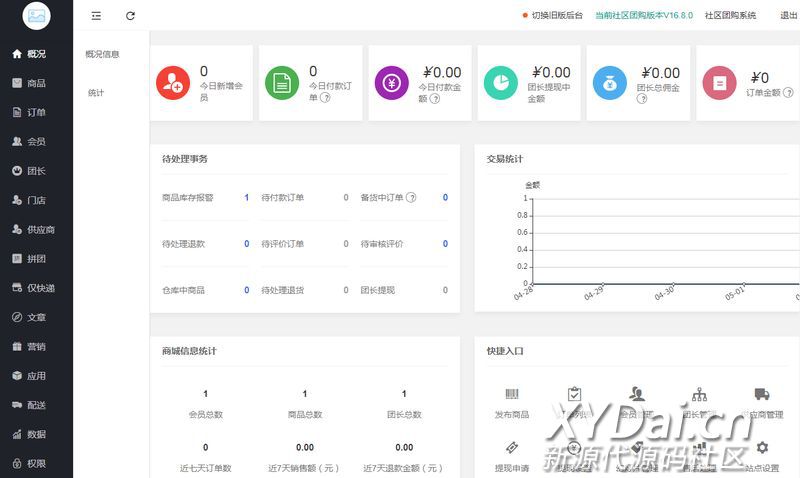The image size is (800, 478).
Task: Open 订单 menu in sidebar
Action: [x=36, y=112]
